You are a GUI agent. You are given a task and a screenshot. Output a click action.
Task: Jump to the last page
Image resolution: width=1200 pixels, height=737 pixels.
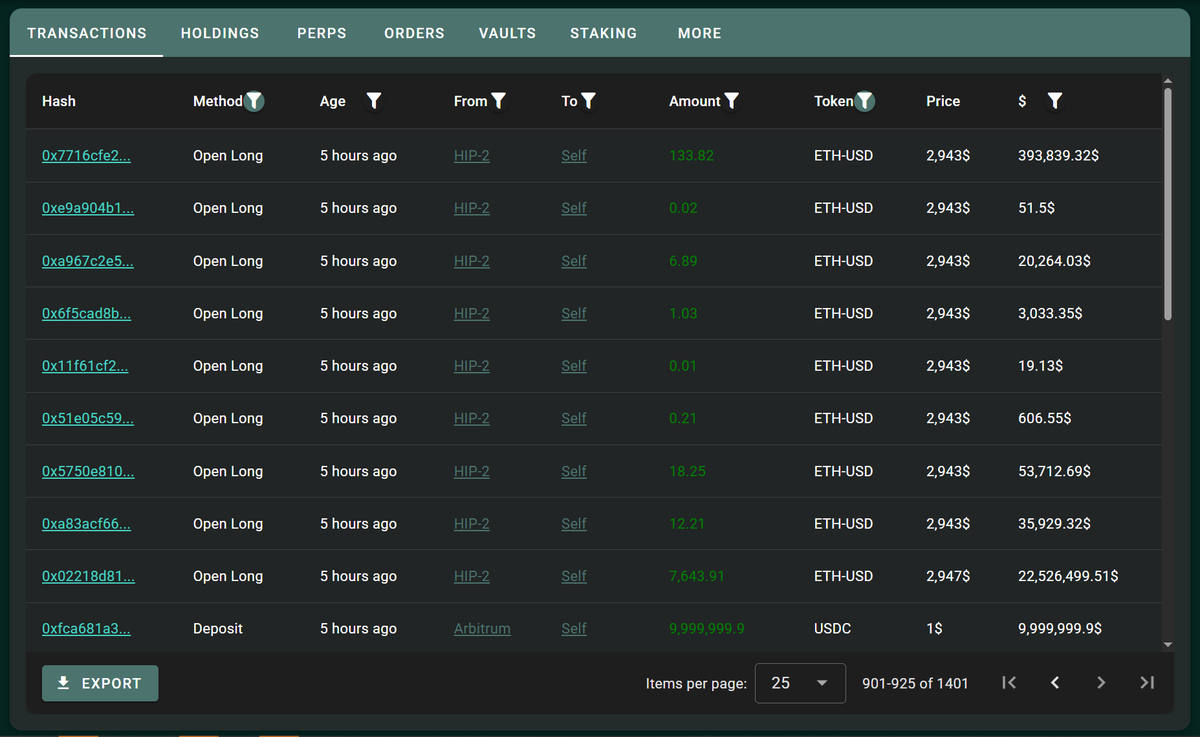click(x=1147, y=683)
